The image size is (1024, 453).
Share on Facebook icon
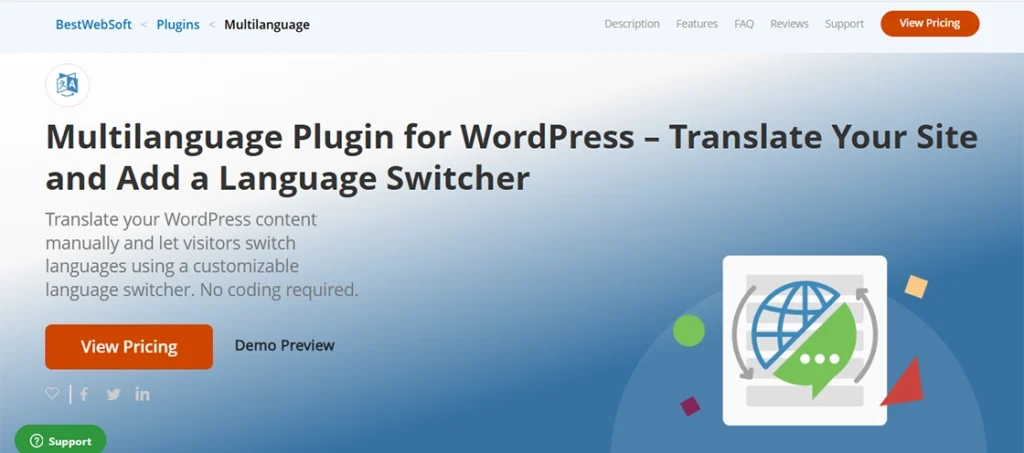point(84,394)
